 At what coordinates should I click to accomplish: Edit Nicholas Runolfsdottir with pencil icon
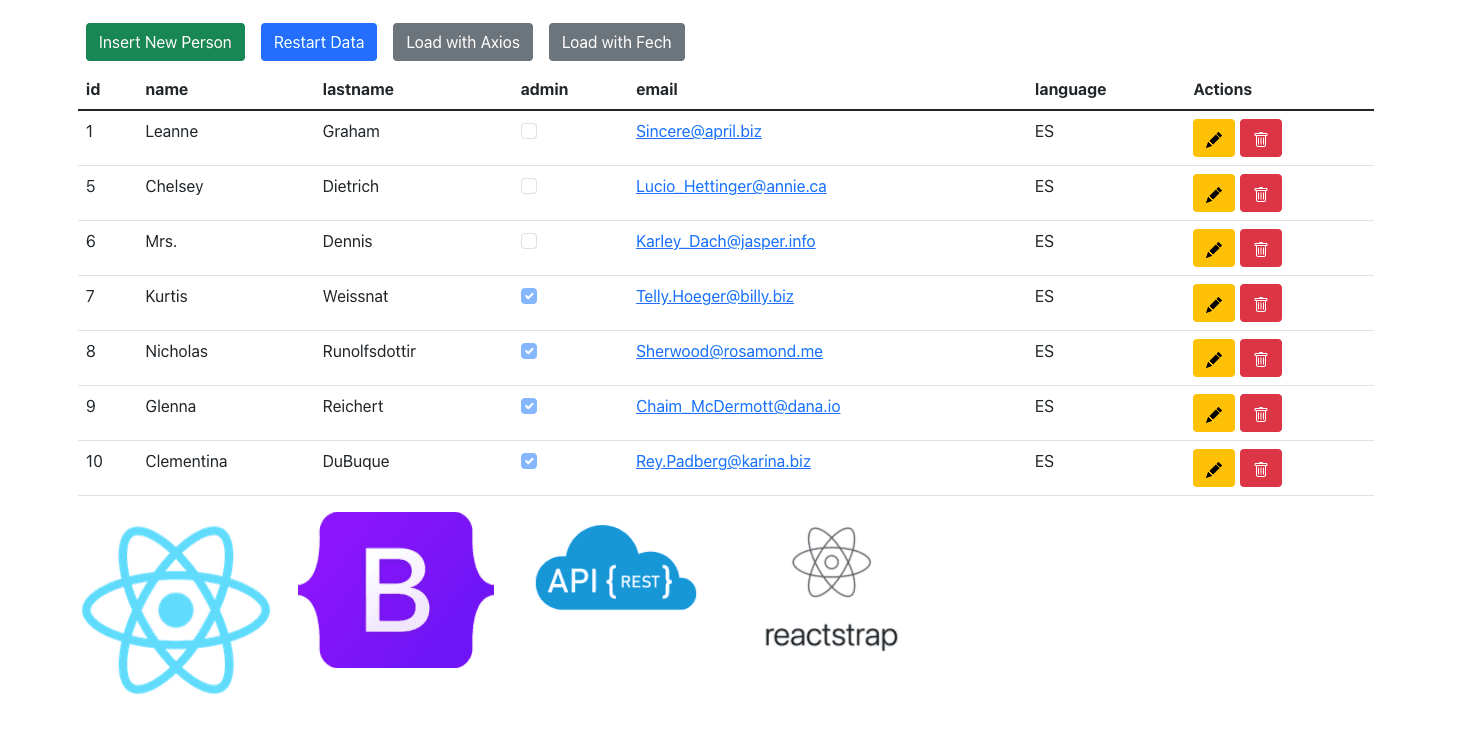(x=1213, y=359)
